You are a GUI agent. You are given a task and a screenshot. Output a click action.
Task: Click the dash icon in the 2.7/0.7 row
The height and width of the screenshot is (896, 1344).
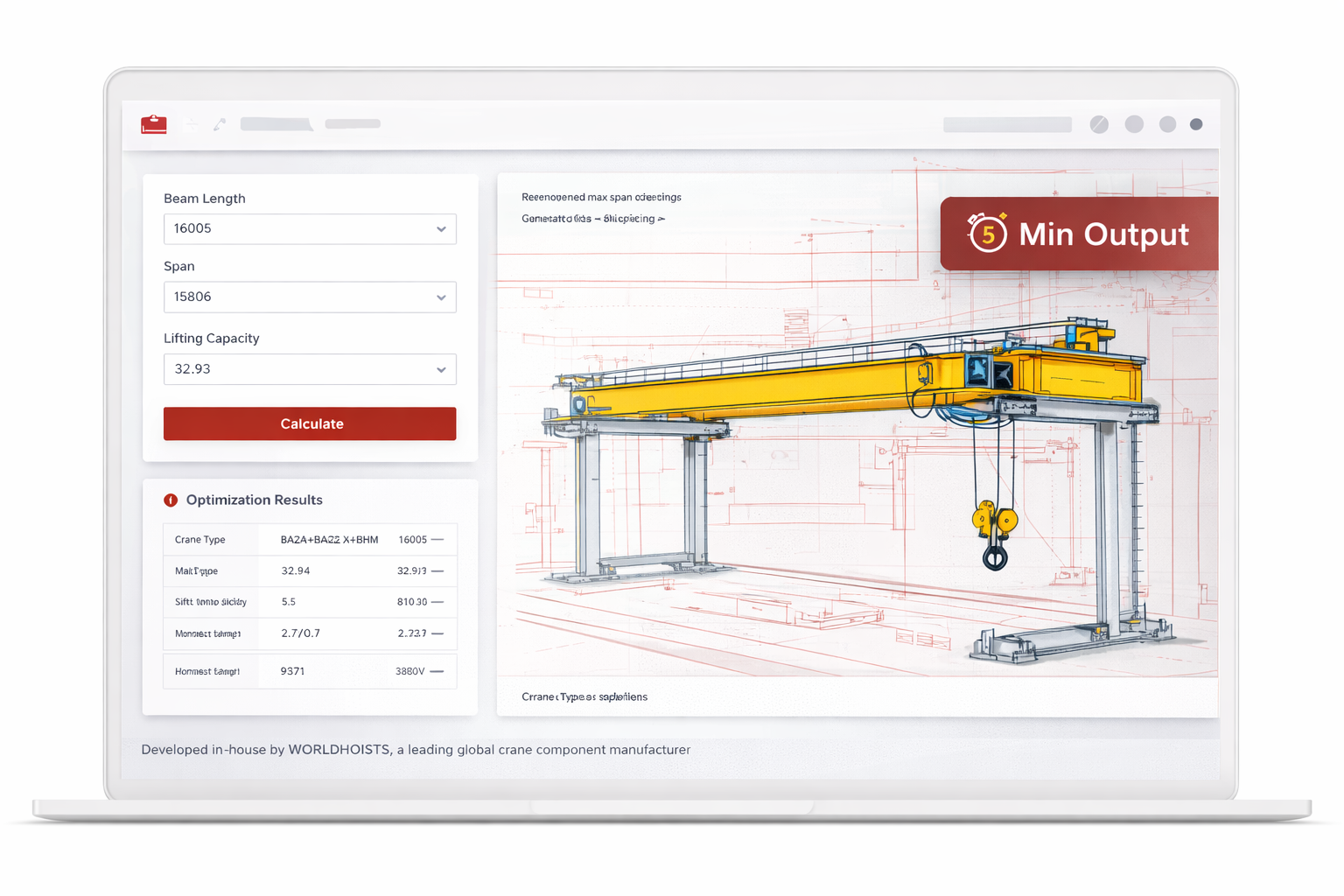437,633
